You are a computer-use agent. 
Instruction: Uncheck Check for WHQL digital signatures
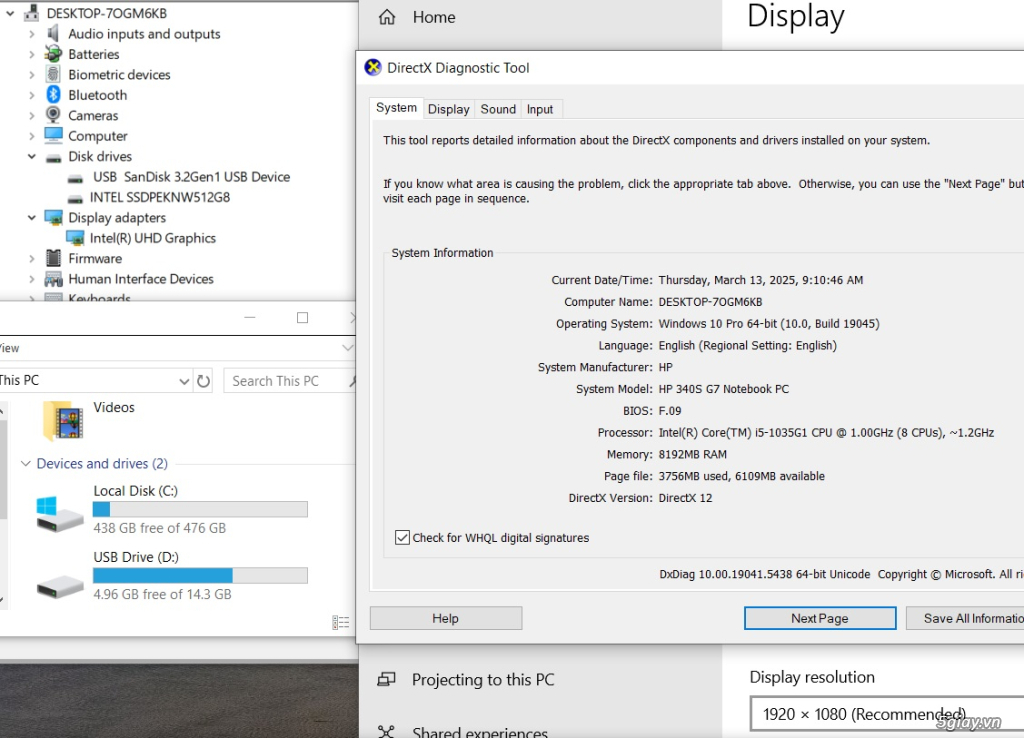402,537
